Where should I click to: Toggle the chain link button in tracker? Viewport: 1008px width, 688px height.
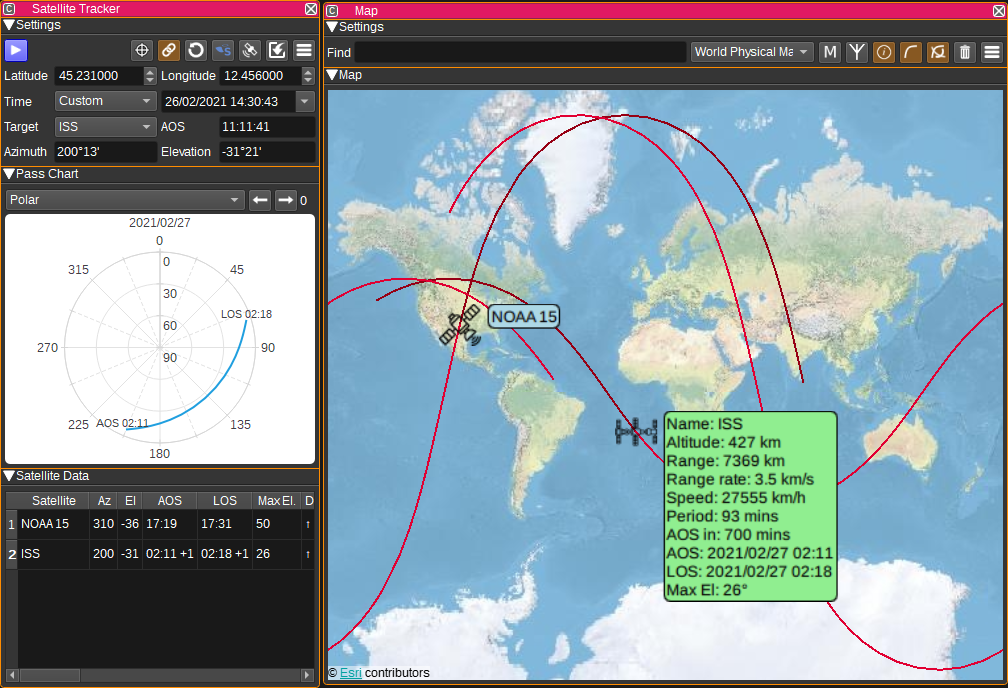(168, 50)
